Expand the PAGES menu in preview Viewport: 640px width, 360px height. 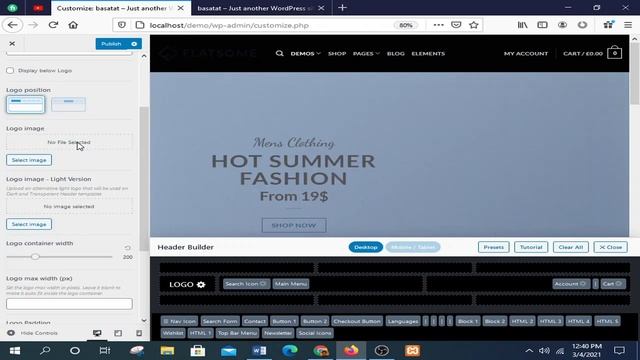[366, 53]
